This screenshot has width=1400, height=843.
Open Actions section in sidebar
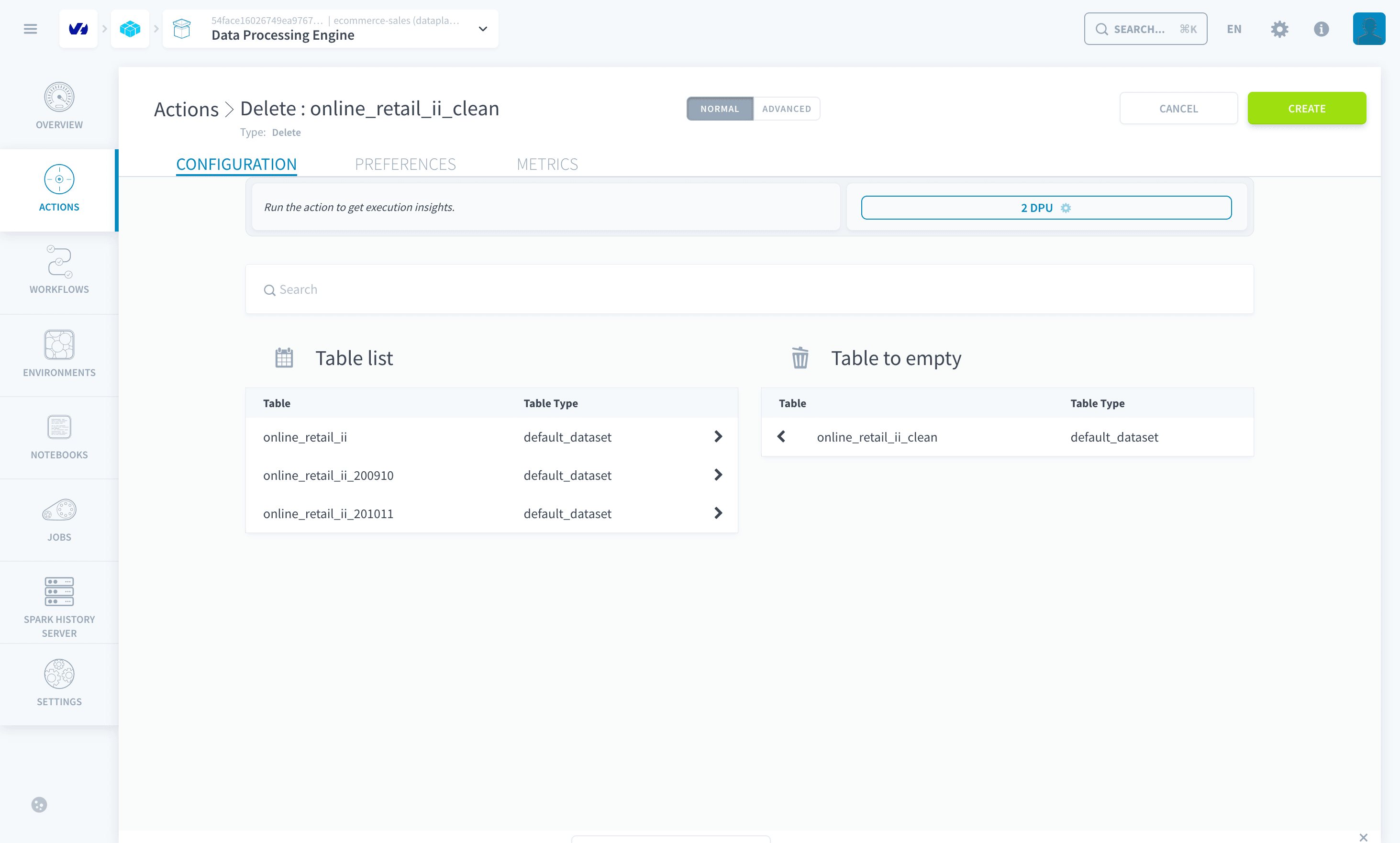59,190
